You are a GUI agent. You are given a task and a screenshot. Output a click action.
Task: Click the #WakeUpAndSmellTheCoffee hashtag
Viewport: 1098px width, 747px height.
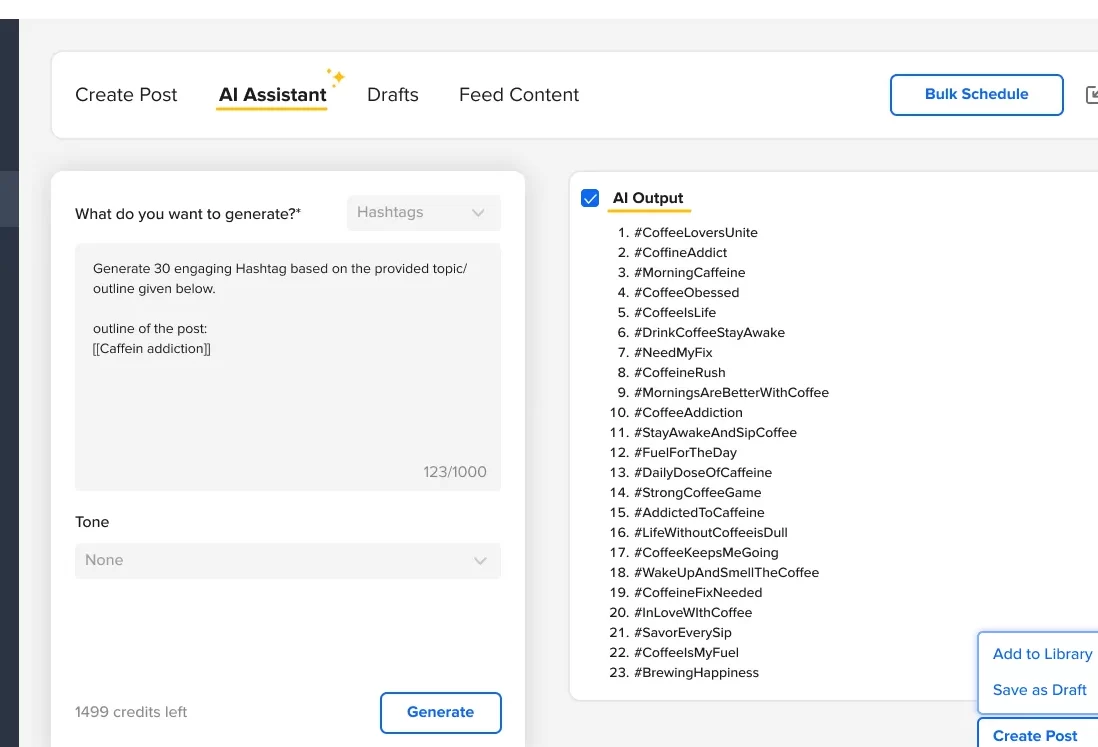tap(726, 573)
